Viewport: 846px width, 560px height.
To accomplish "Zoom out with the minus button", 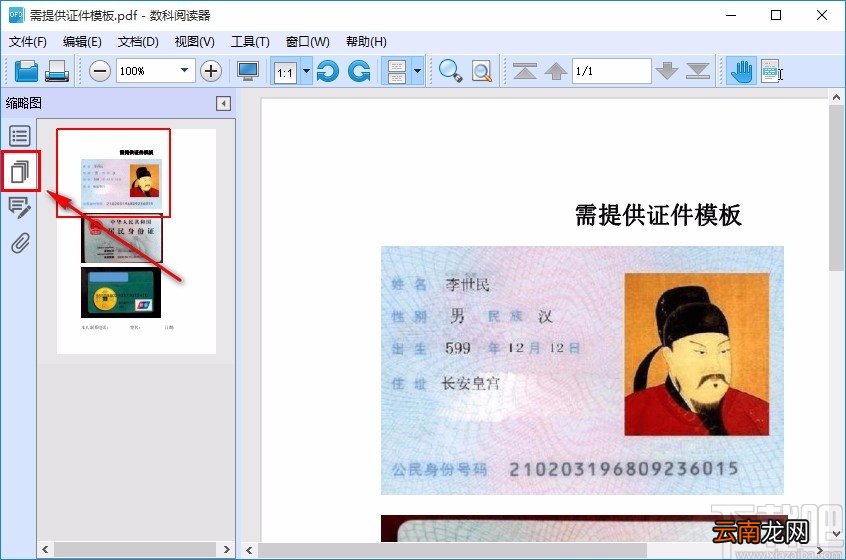I will tap(100, 71).
